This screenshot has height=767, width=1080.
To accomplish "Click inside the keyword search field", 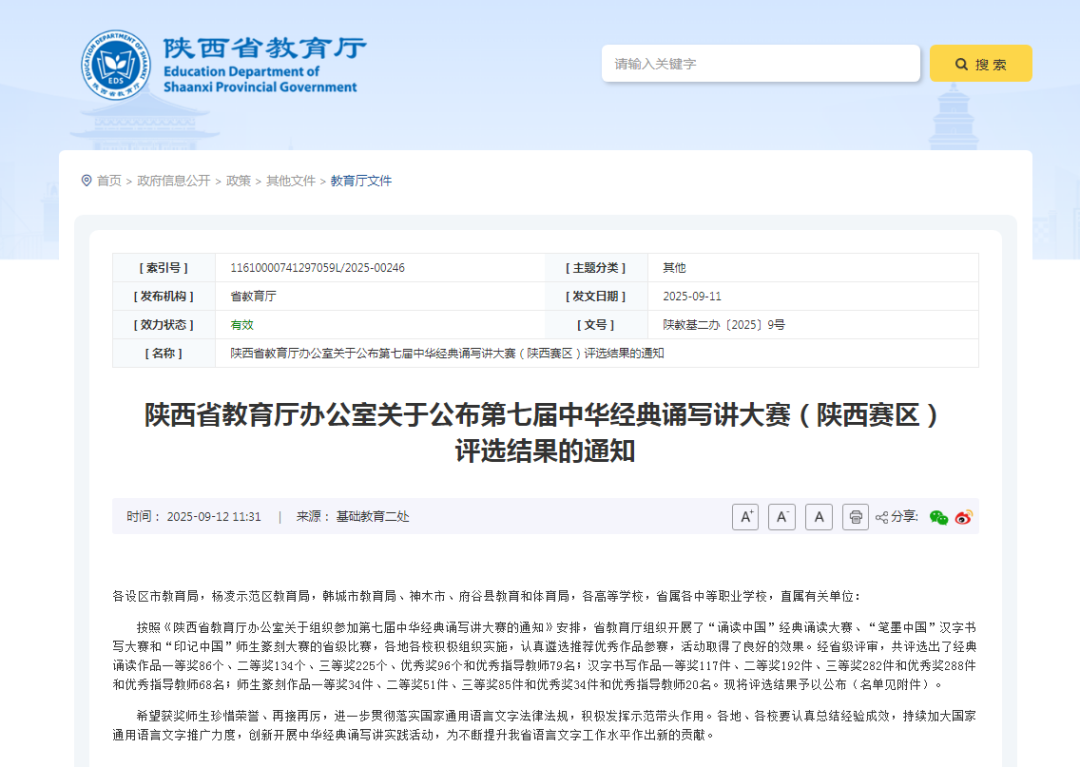I will point(760,62).
